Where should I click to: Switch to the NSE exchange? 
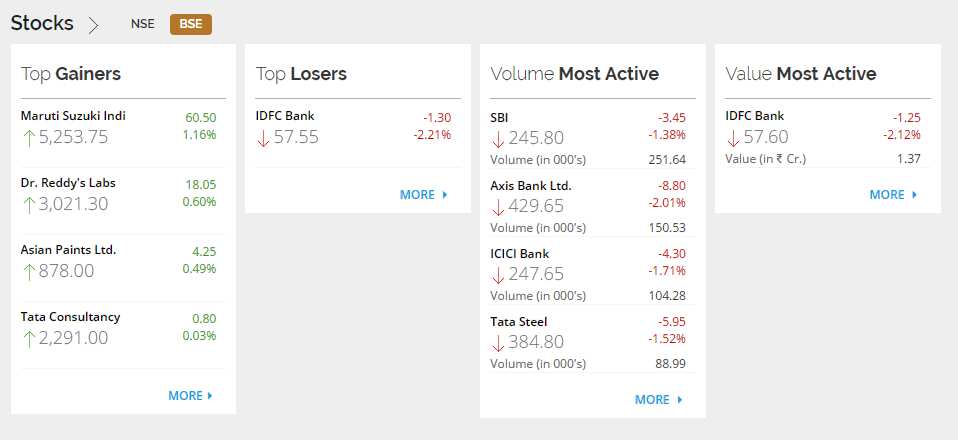click(x=142, y=24)
